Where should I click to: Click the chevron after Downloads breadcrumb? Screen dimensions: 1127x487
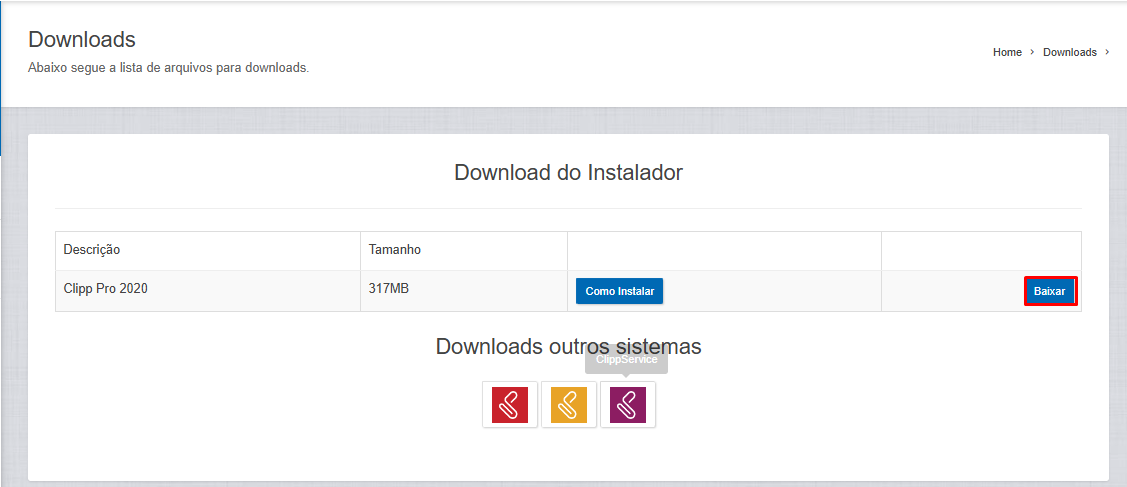click(x=1107, y=52)
